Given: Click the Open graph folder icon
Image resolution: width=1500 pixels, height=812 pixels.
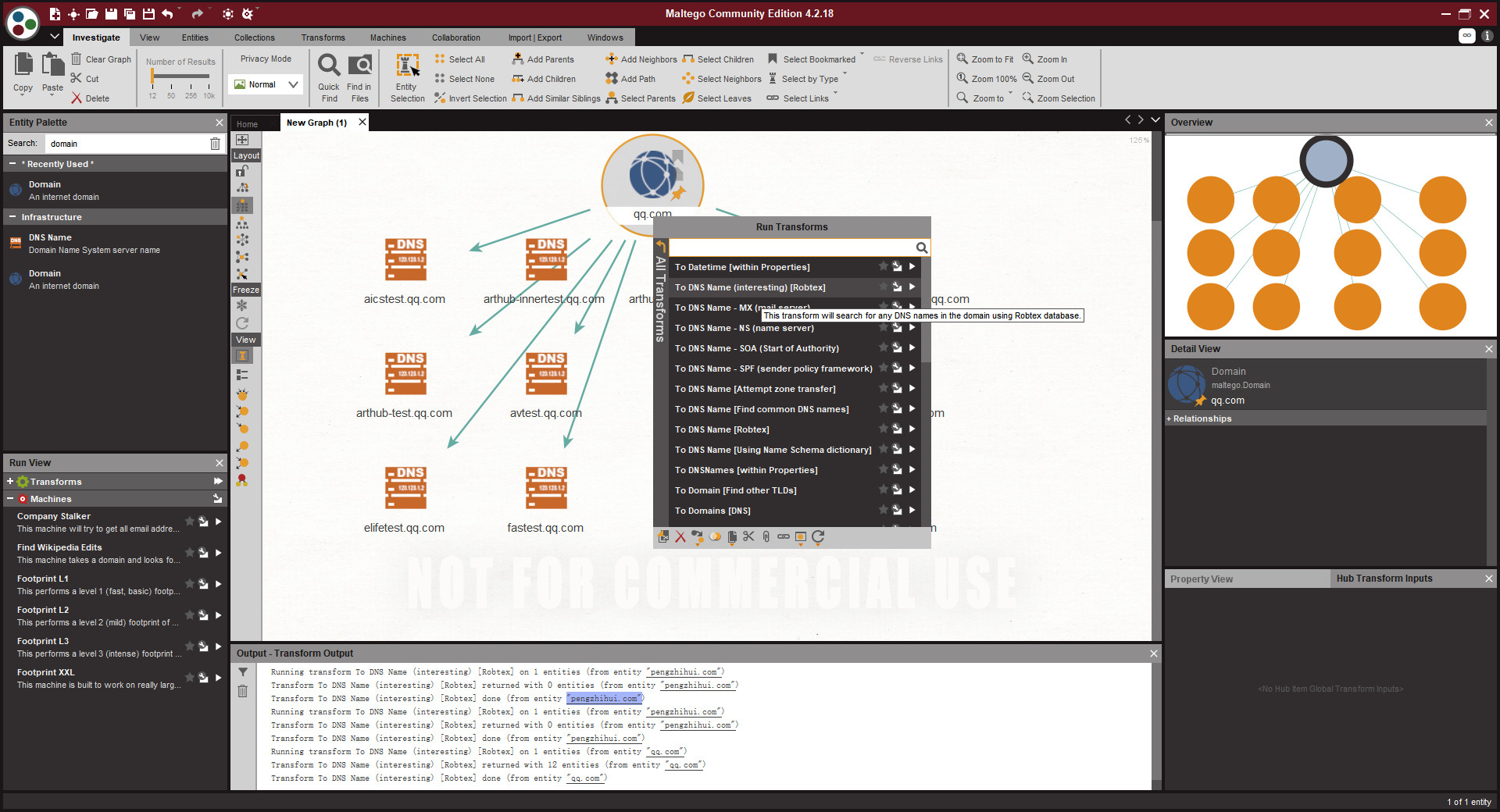Looking at the screenshot, I should coord(92,14).
